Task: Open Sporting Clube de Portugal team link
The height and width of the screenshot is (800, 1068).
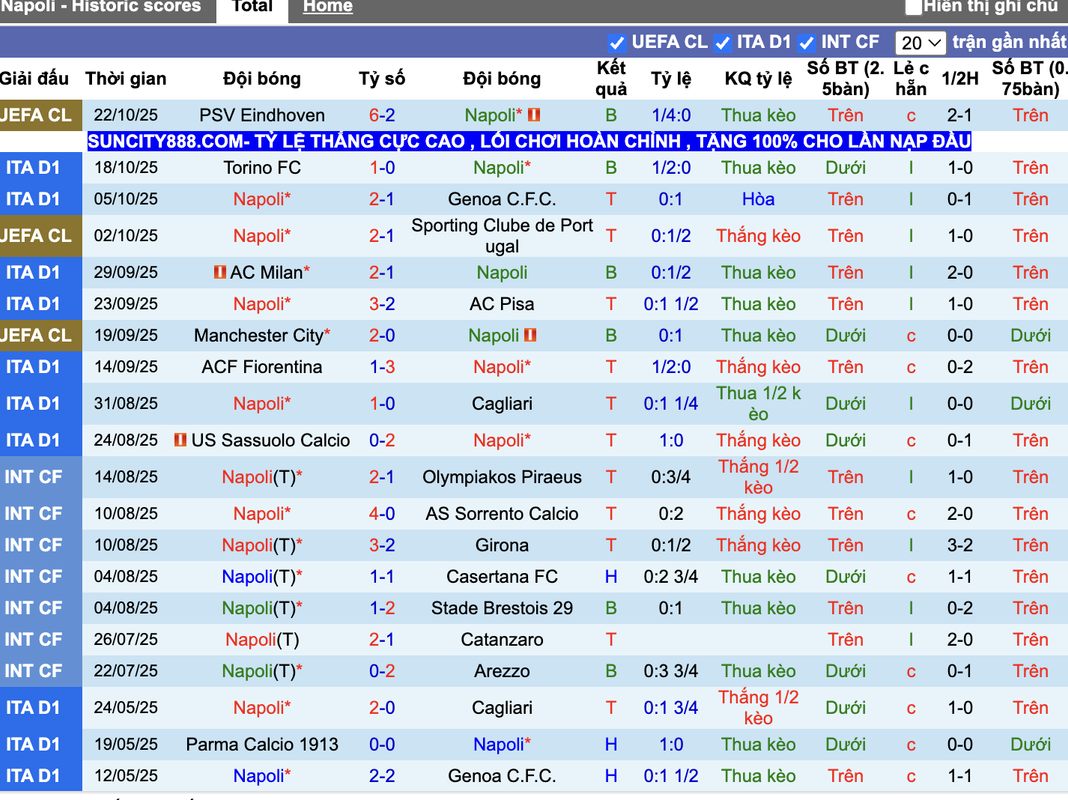Action: [x=502, y=236]
